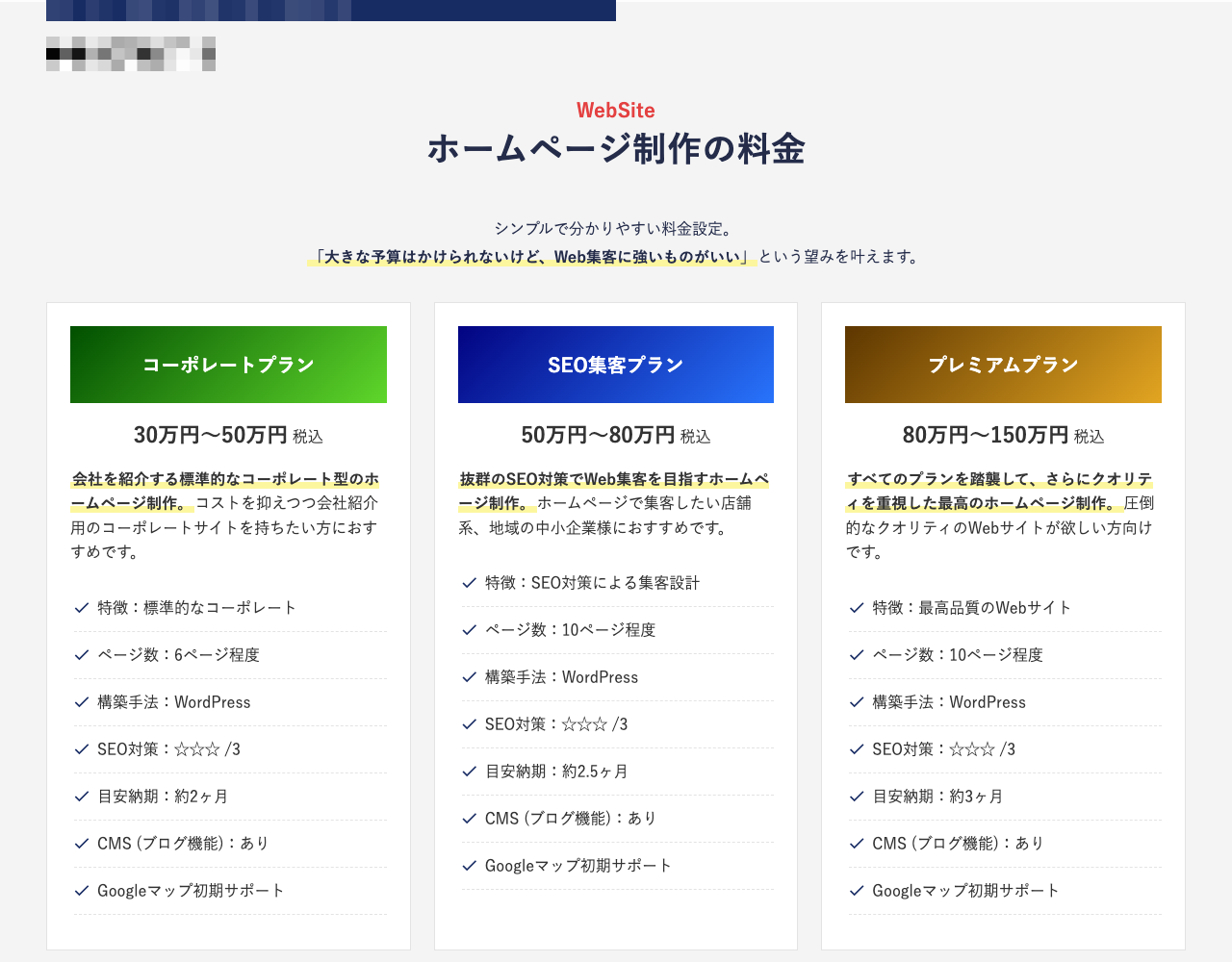The height and width of the screenshot is (962, 1232).
Task: Click SEO集客プラン's CMS (ブログ機能)：あり text
Action: 571,819
